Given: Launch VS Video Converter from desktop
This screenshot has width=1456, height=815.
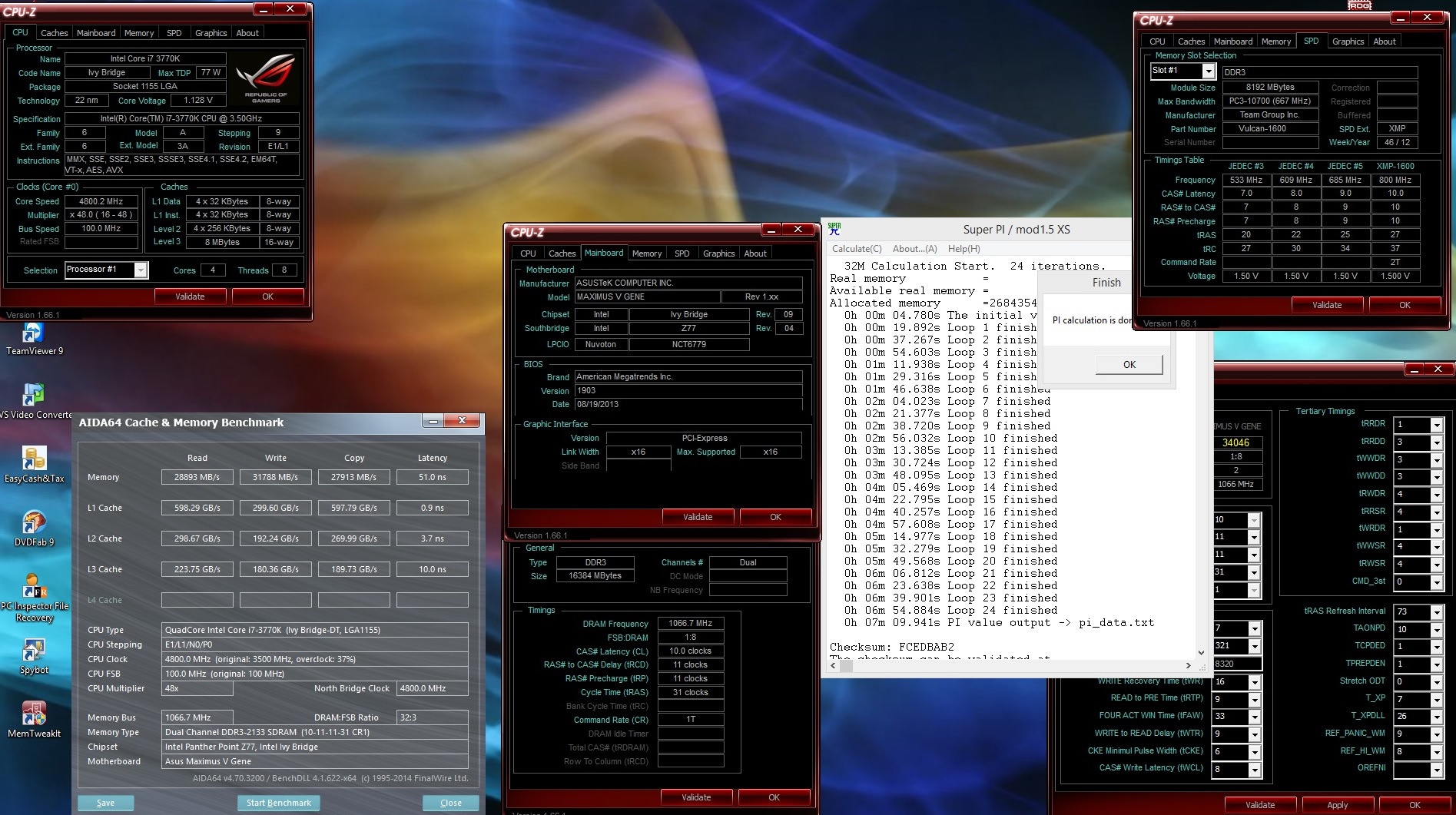Looking at the screenshot, I should (x=33, y=401).
